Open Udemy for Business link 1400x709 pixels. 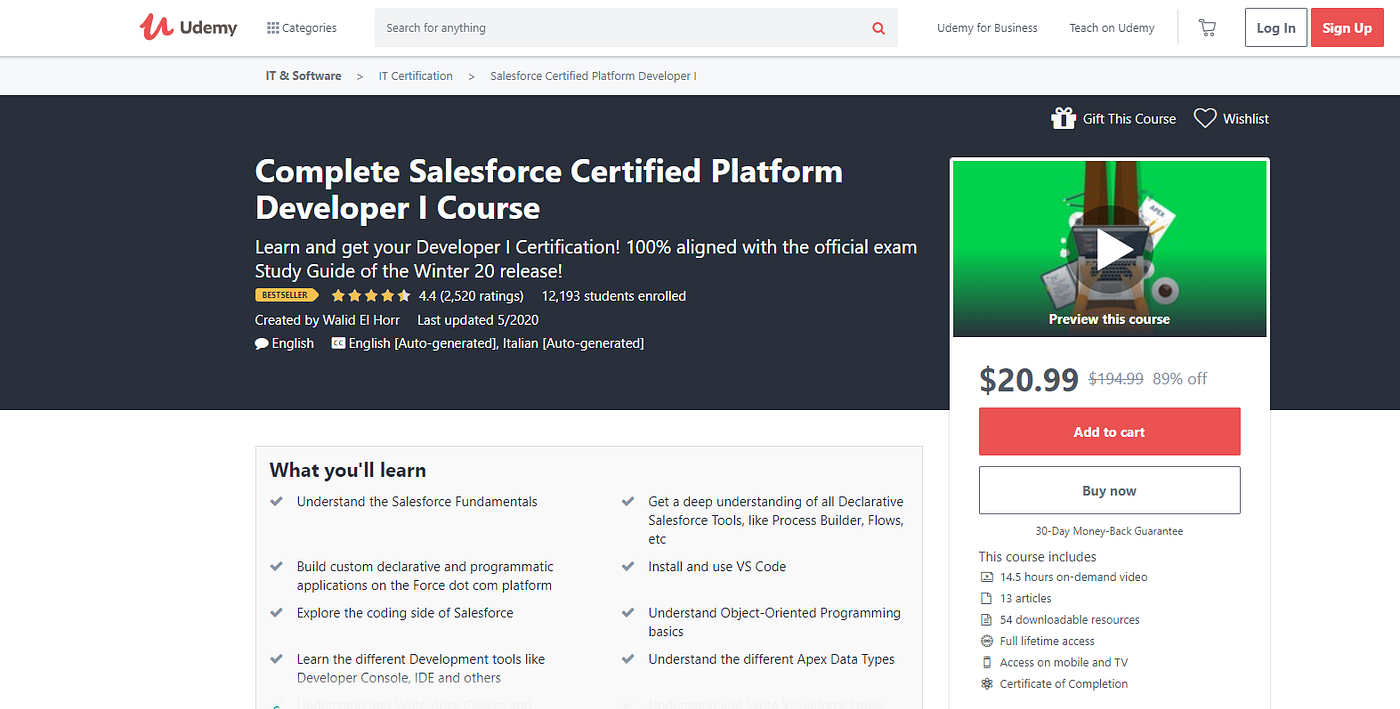pyautogui.click(x=987, y=28)
